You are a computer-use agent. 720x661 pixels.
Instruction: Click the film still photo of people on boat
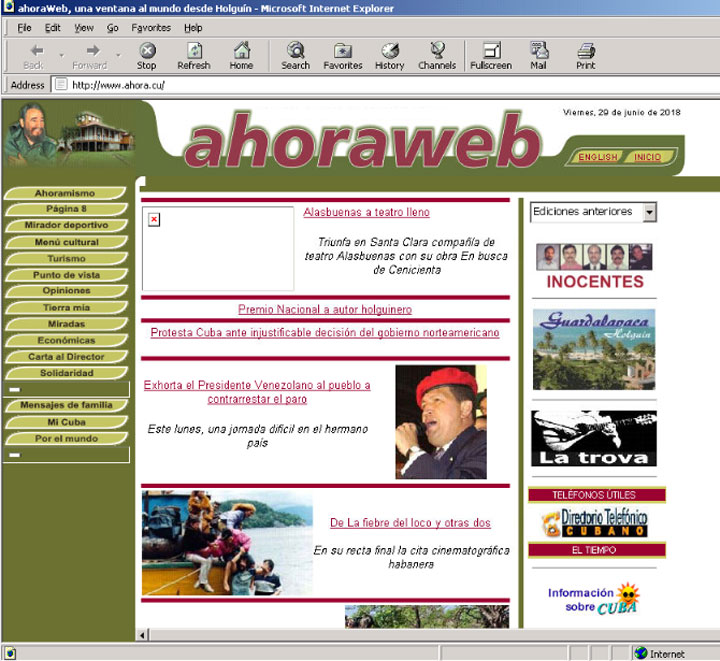pos(227,543)
